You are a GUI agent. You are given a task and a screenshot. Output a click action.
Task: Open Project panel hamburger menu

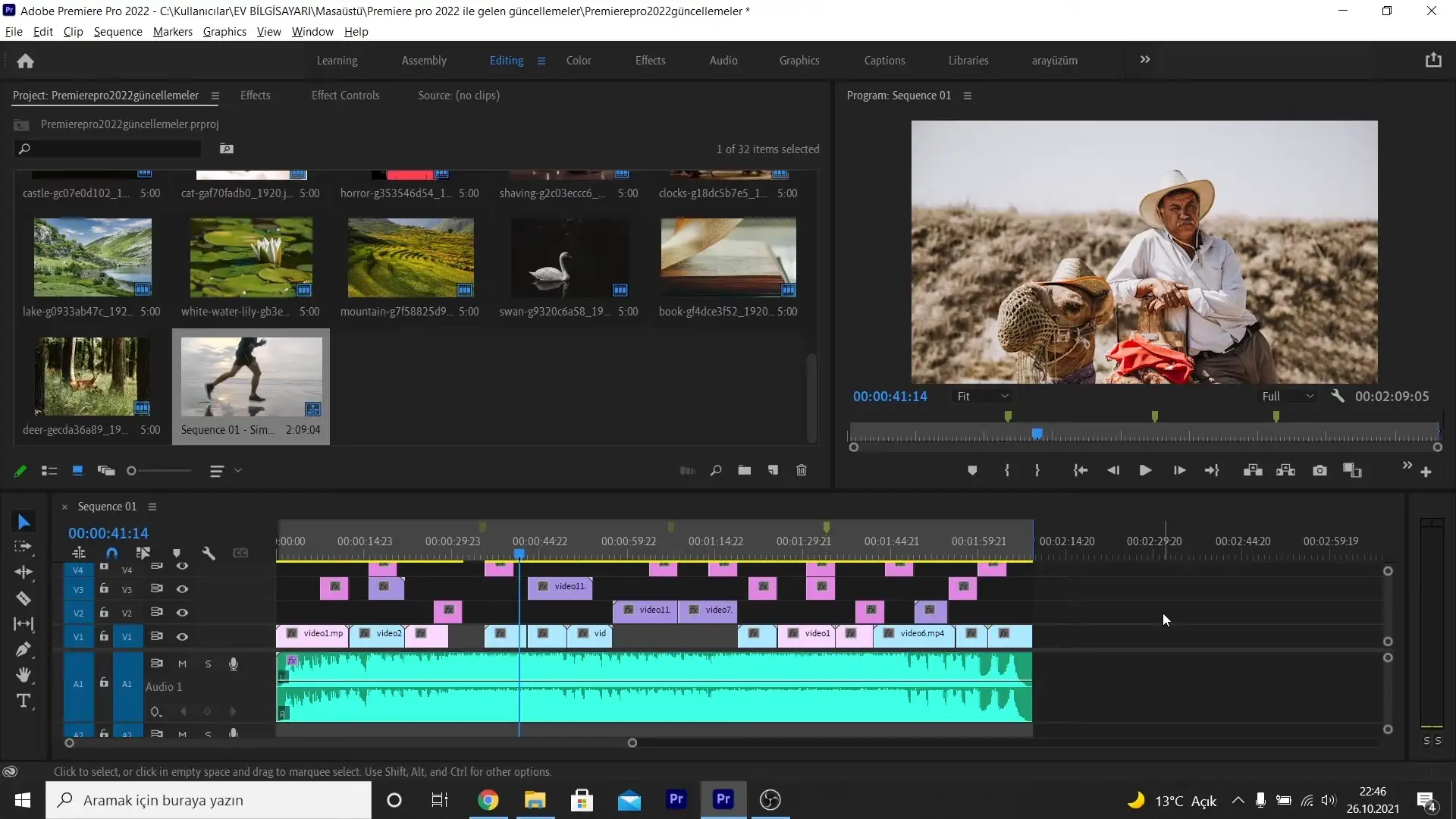pyautogui.click(x=215, y=96)
